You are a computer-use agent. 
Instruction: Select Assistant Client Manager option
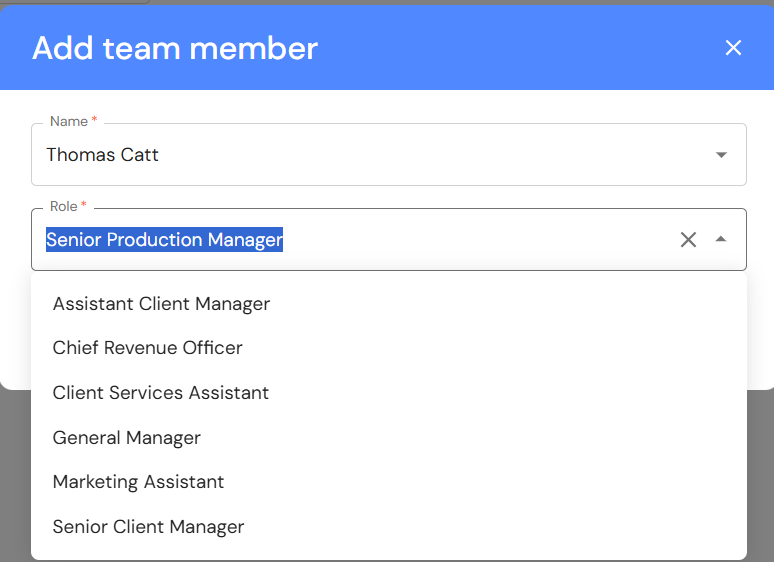[161, 304]
